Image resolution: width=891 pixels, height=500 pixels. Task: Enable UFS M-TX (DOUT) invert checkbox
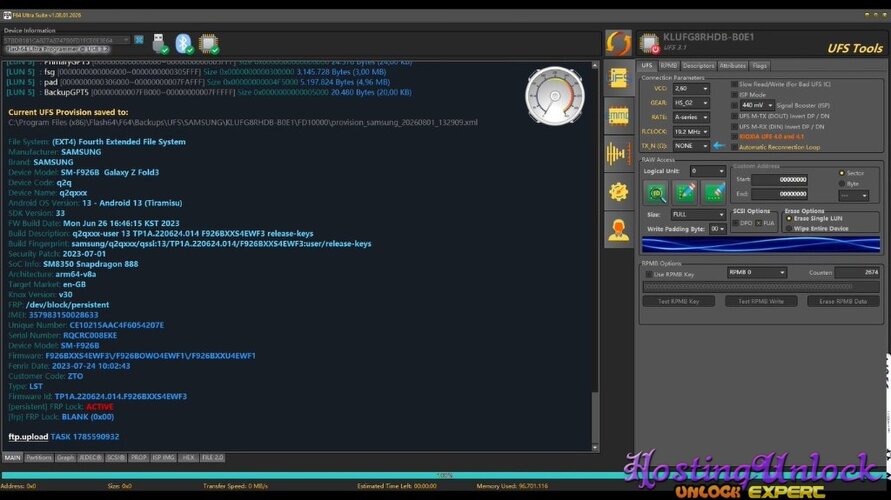pos(734,116)
